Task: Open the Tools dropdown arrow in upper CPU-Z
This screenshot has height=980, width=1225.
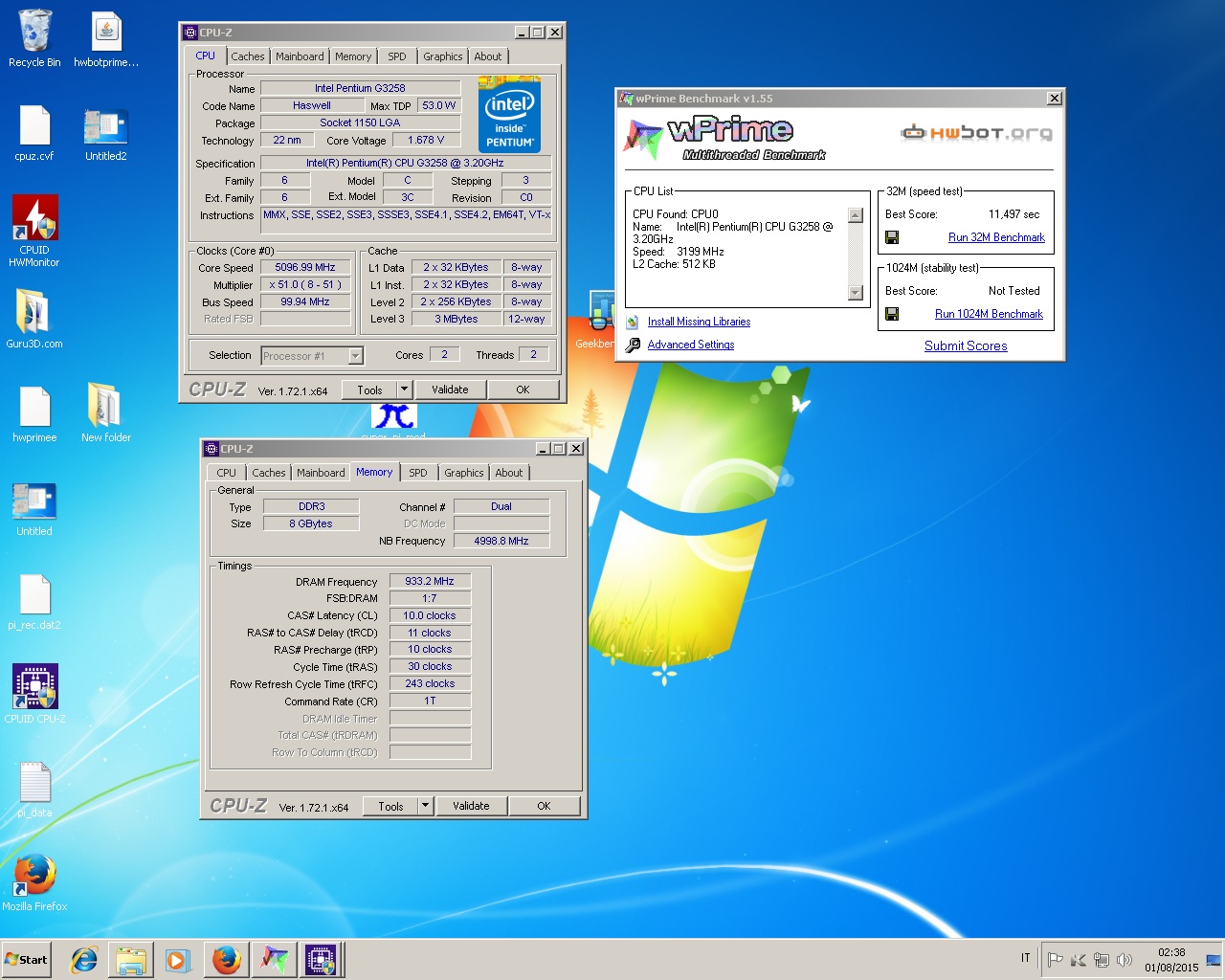Action: (x=405, y=390)
